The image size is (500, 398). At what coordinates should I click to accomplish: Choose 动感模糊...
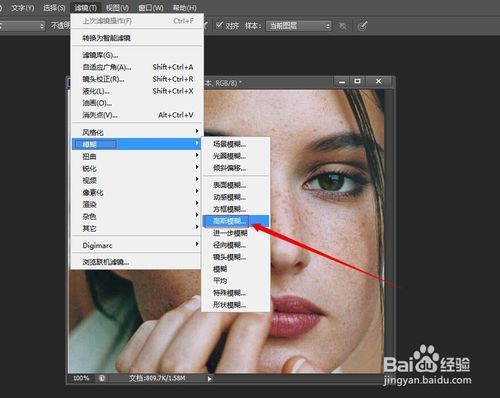coord(236,197)
